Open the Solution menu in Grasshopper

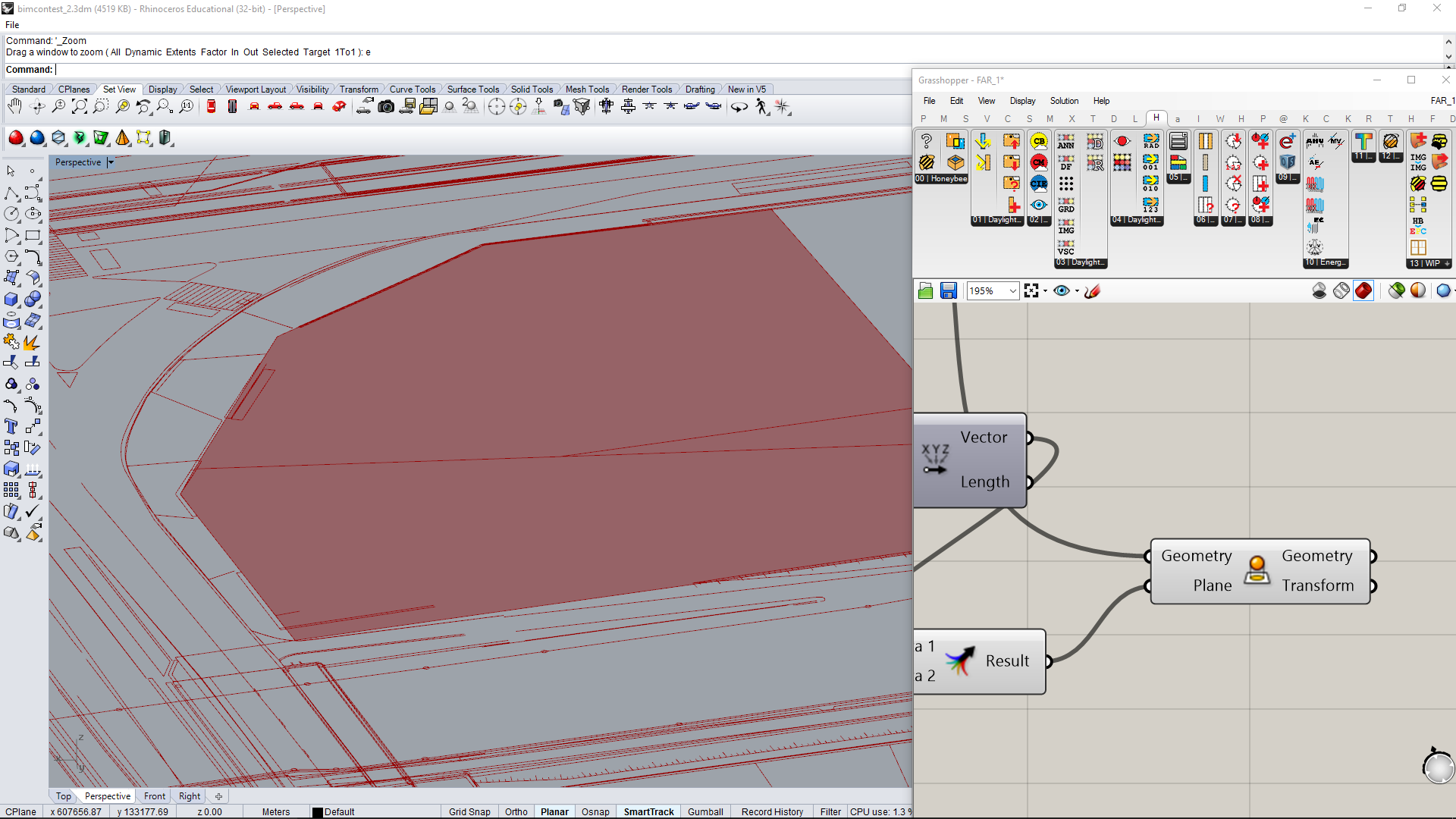click(1063, 101)
